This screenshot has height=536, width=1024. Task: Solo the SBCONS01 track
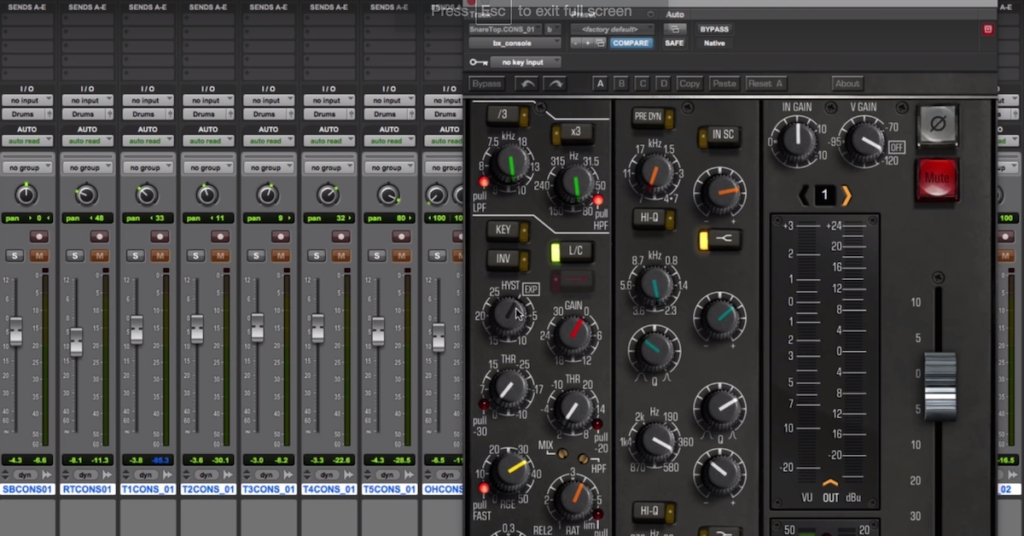click(x=14, y=255)
